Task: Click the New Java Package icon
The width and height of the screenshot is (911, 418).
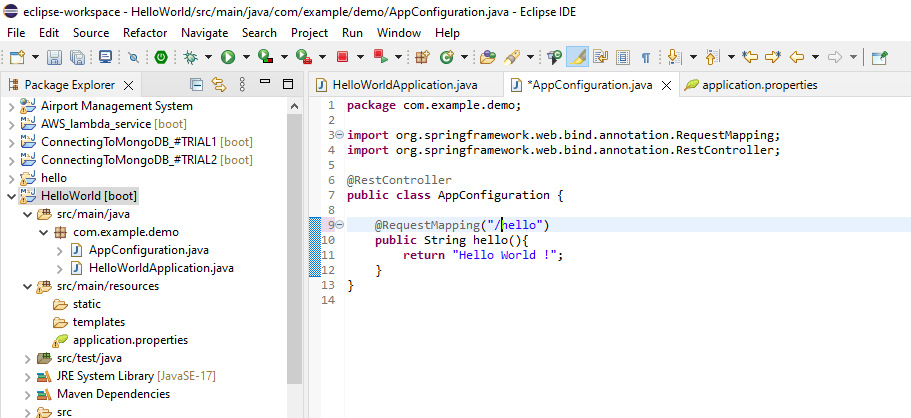Action: tap(422, 57)
